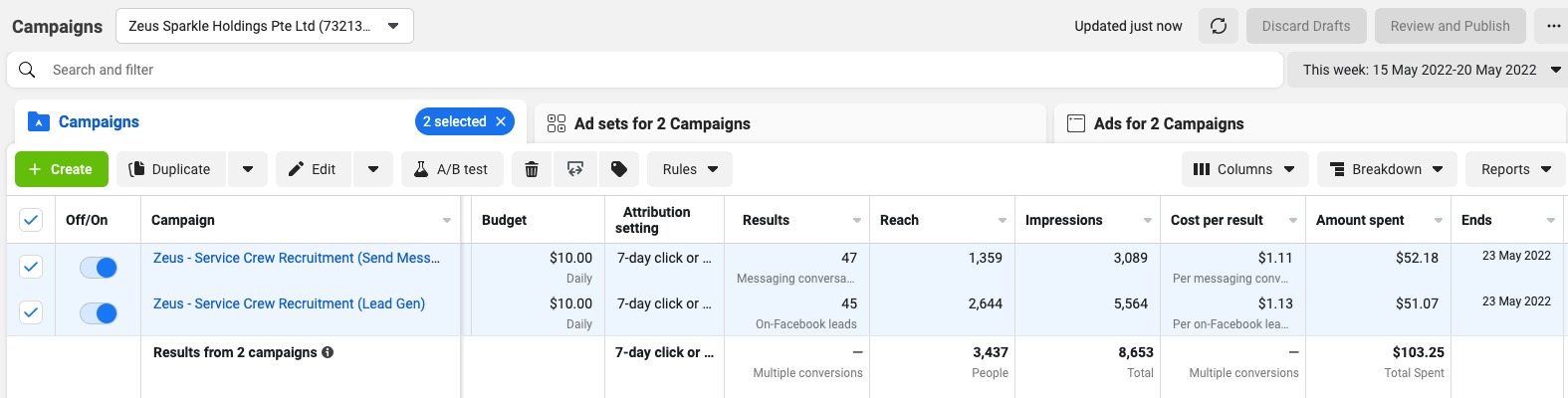Click the tag label icon
The image size is (1568, 398).
click(619, 169)
